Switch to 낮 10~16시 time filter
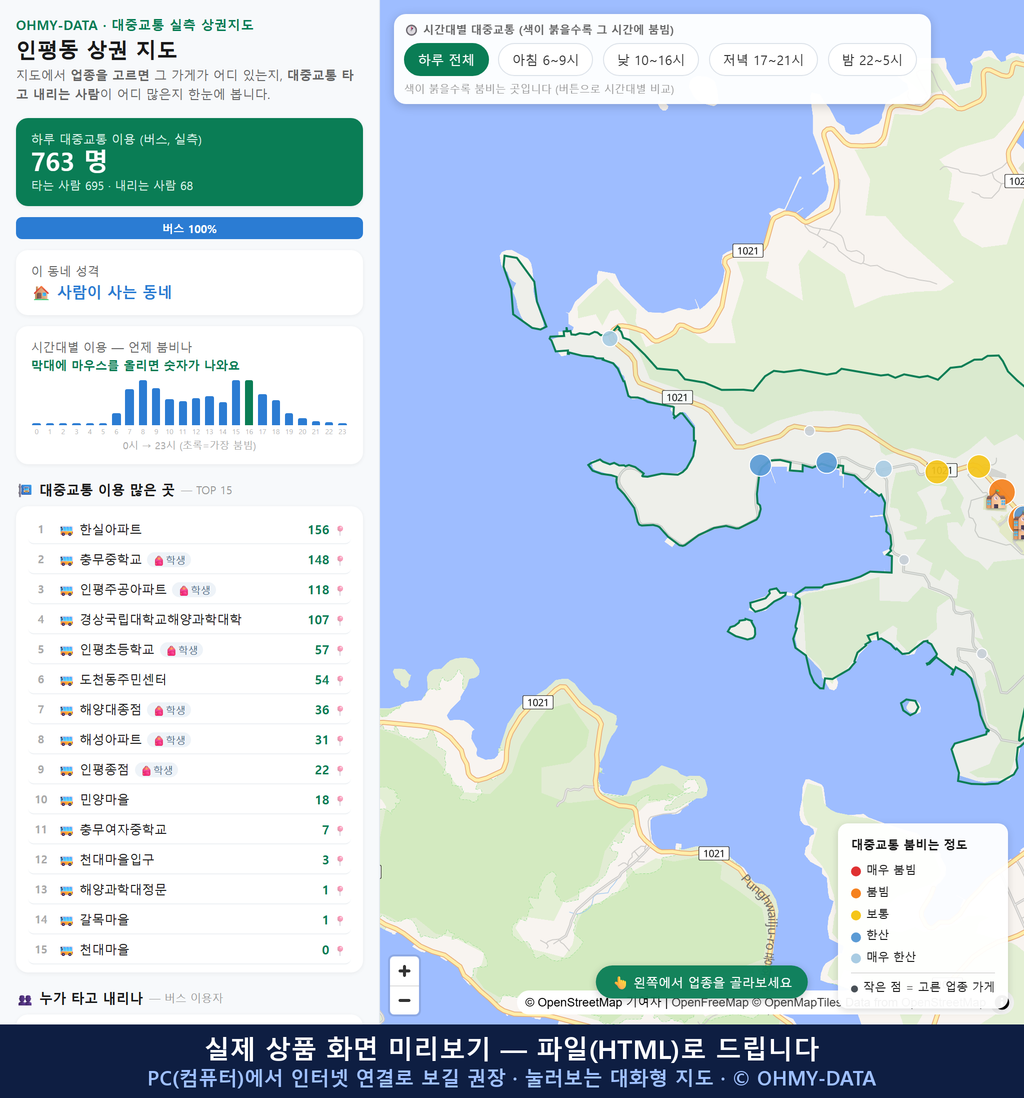This screenshot has height=1098, width=1024. pyautogui.click(x=651, y=60)
